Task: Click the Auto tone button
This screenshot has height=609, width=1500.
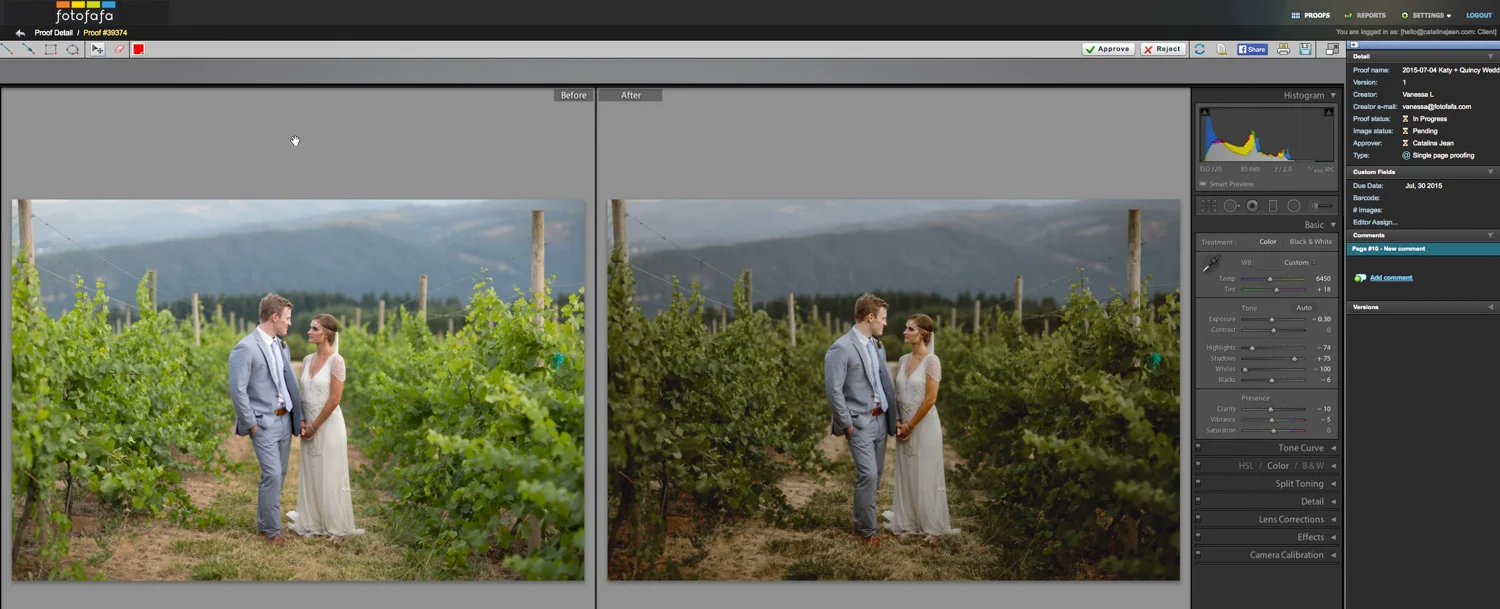Action: (1304, 308)
